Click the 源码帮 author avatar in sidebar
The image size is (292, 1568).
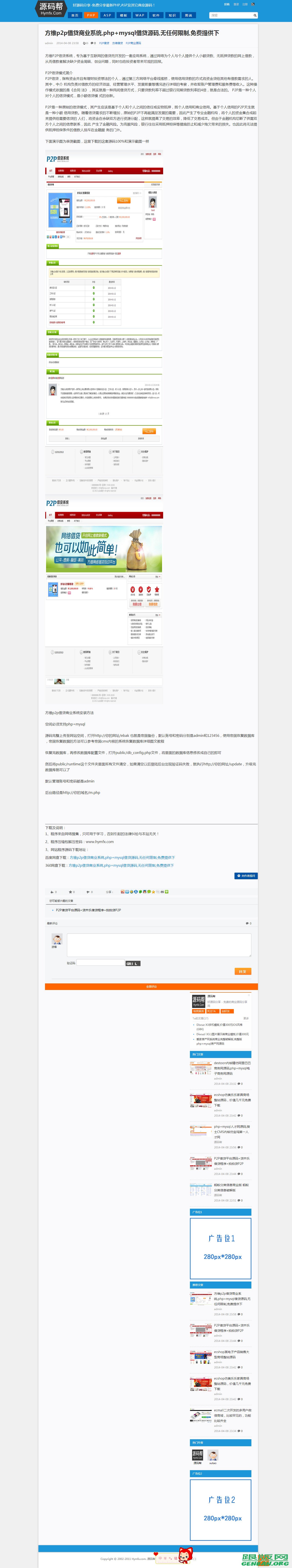tap(199, 1001)
